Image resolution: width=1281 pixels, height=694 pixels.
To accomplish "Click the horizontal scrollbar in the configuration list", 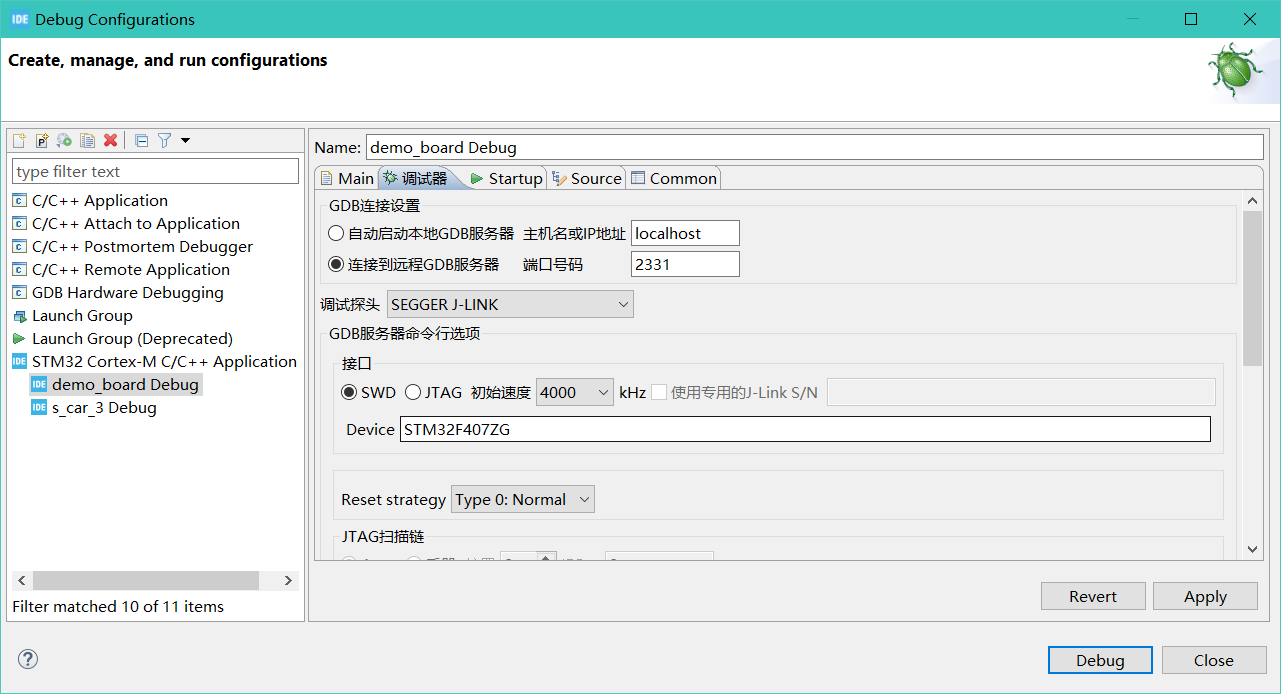I will 145,580.
